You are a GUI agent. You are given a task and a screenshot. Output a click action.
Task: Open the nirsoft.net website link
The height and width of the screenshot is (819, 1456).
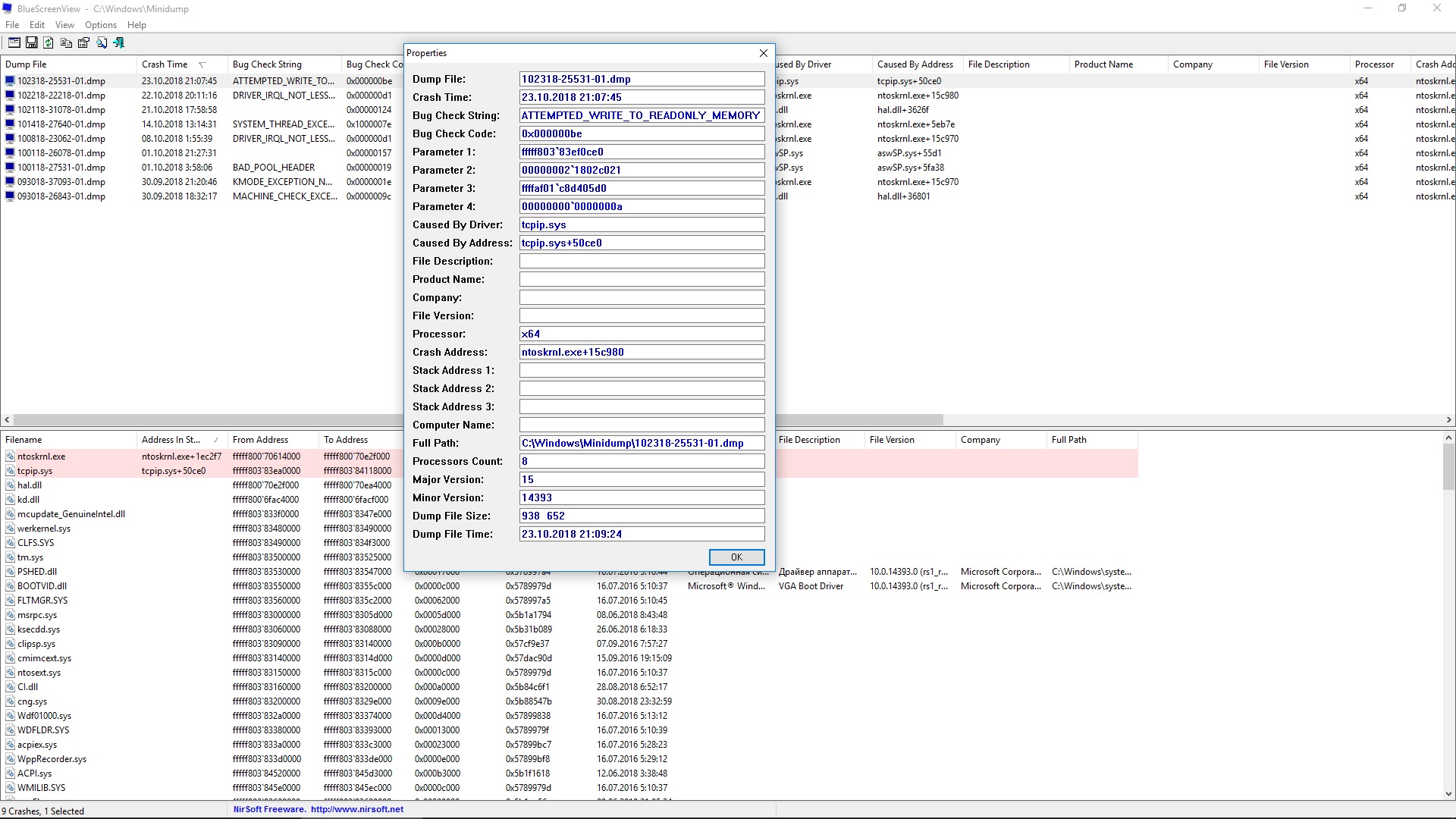point(356,809)
